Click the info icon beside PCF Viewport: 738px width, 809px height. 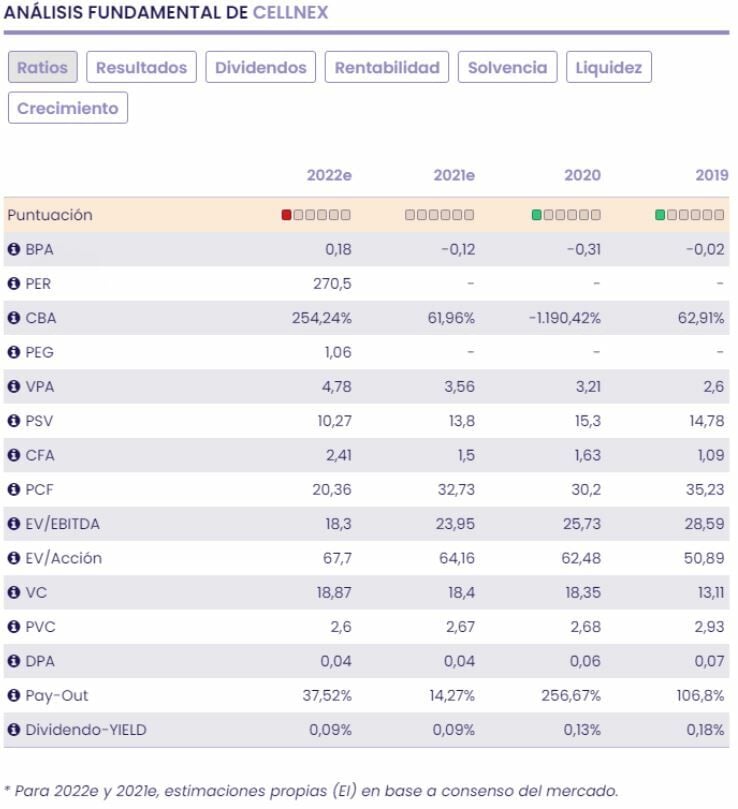14,490
